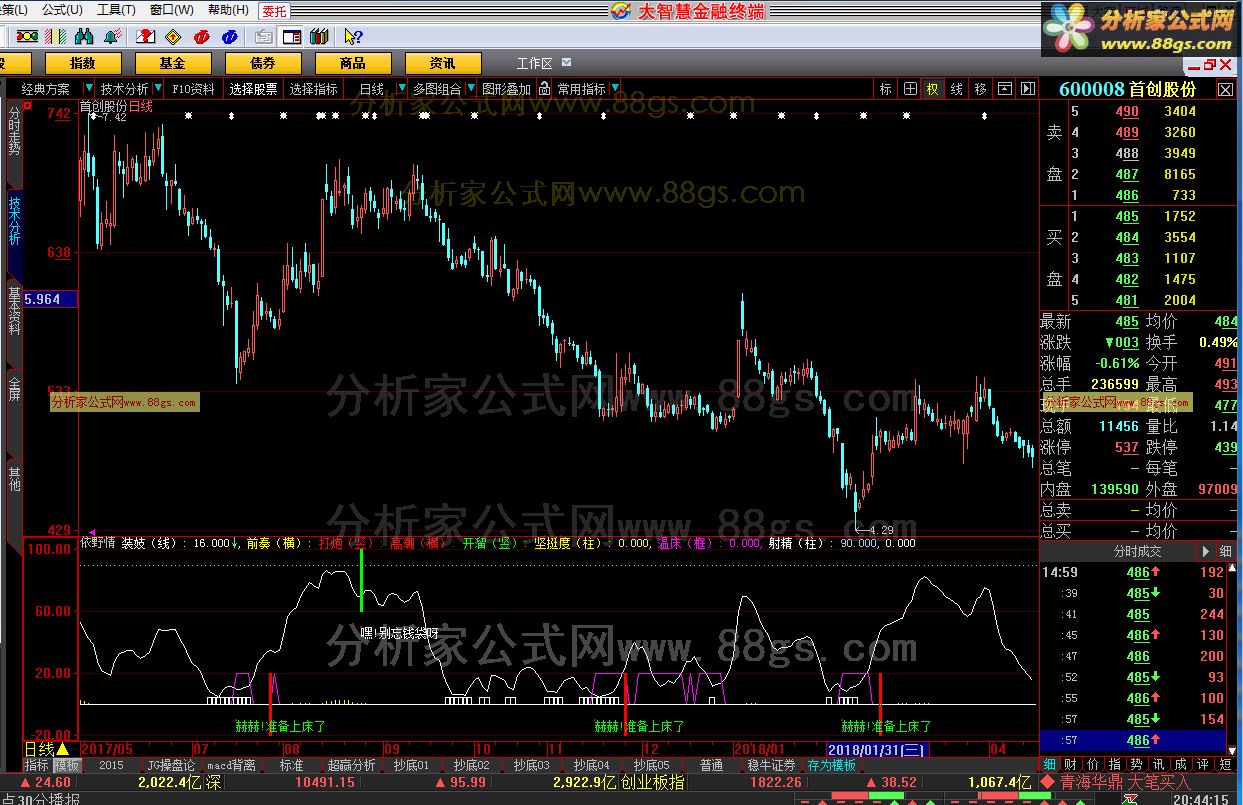Select the 指数 category button
The image size is (1243, 805).
[82, 63]
